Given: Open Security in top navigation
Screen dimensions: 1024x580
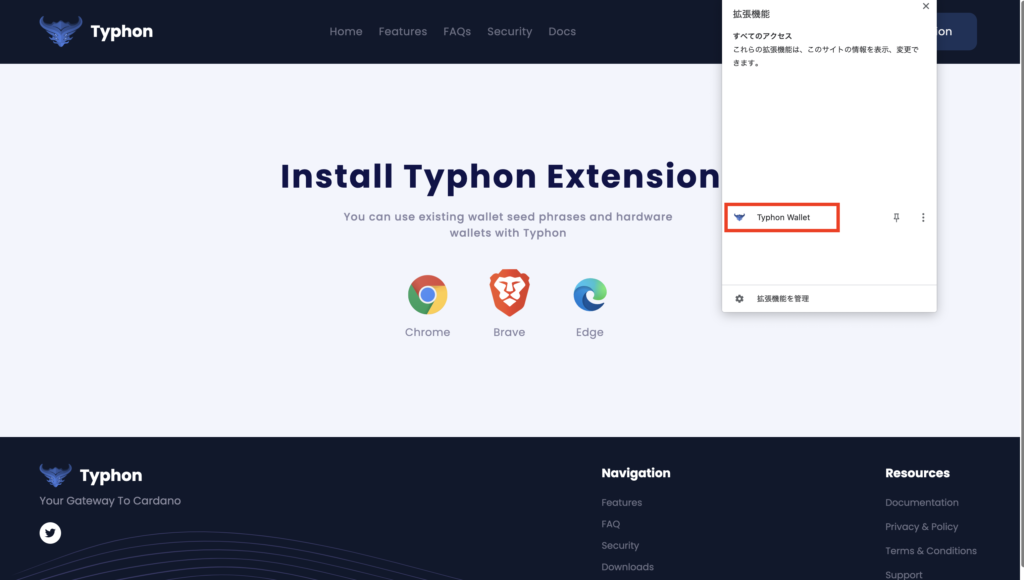Looking at the screenshot, I should click(x=509, y=32).
